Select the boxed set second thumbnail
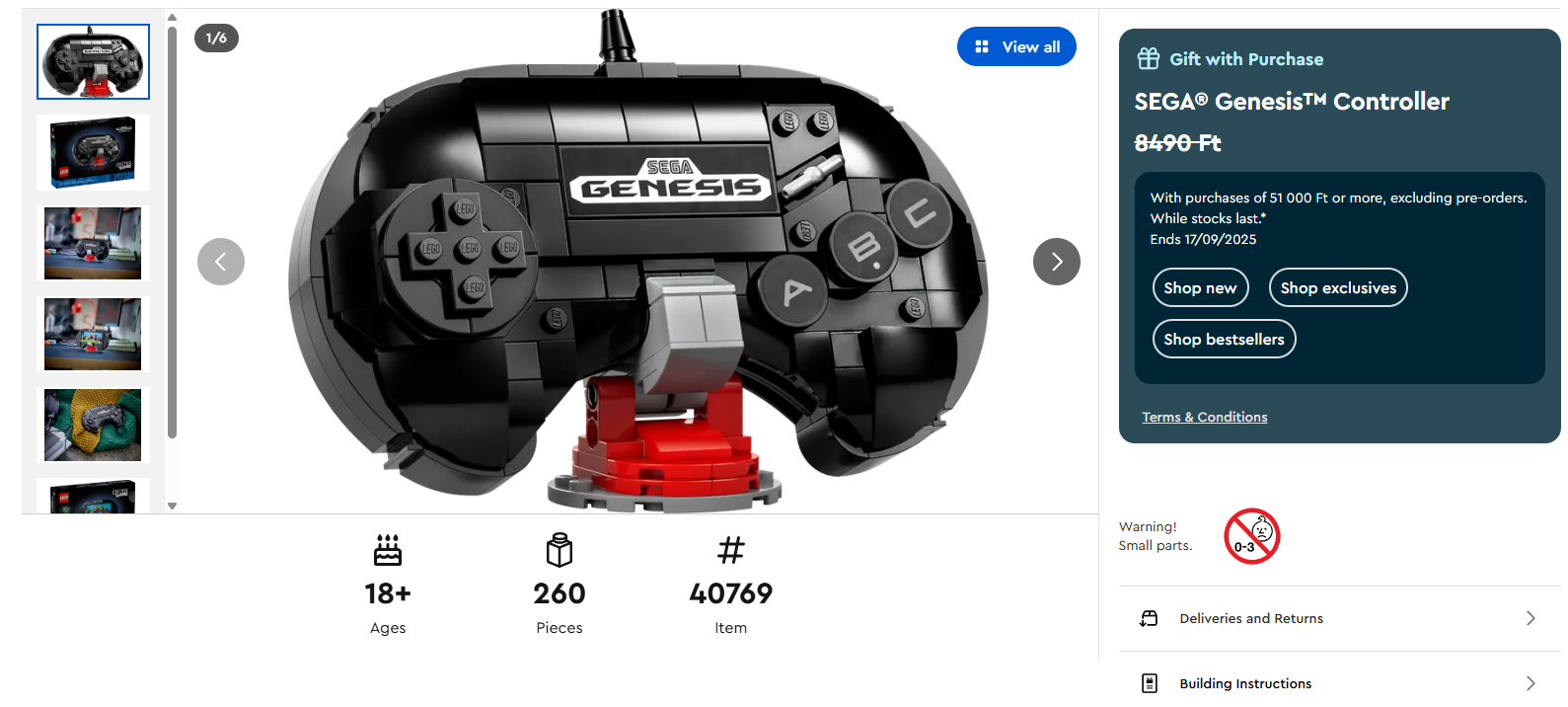1568x707 pixels. [x=93, y=153]
